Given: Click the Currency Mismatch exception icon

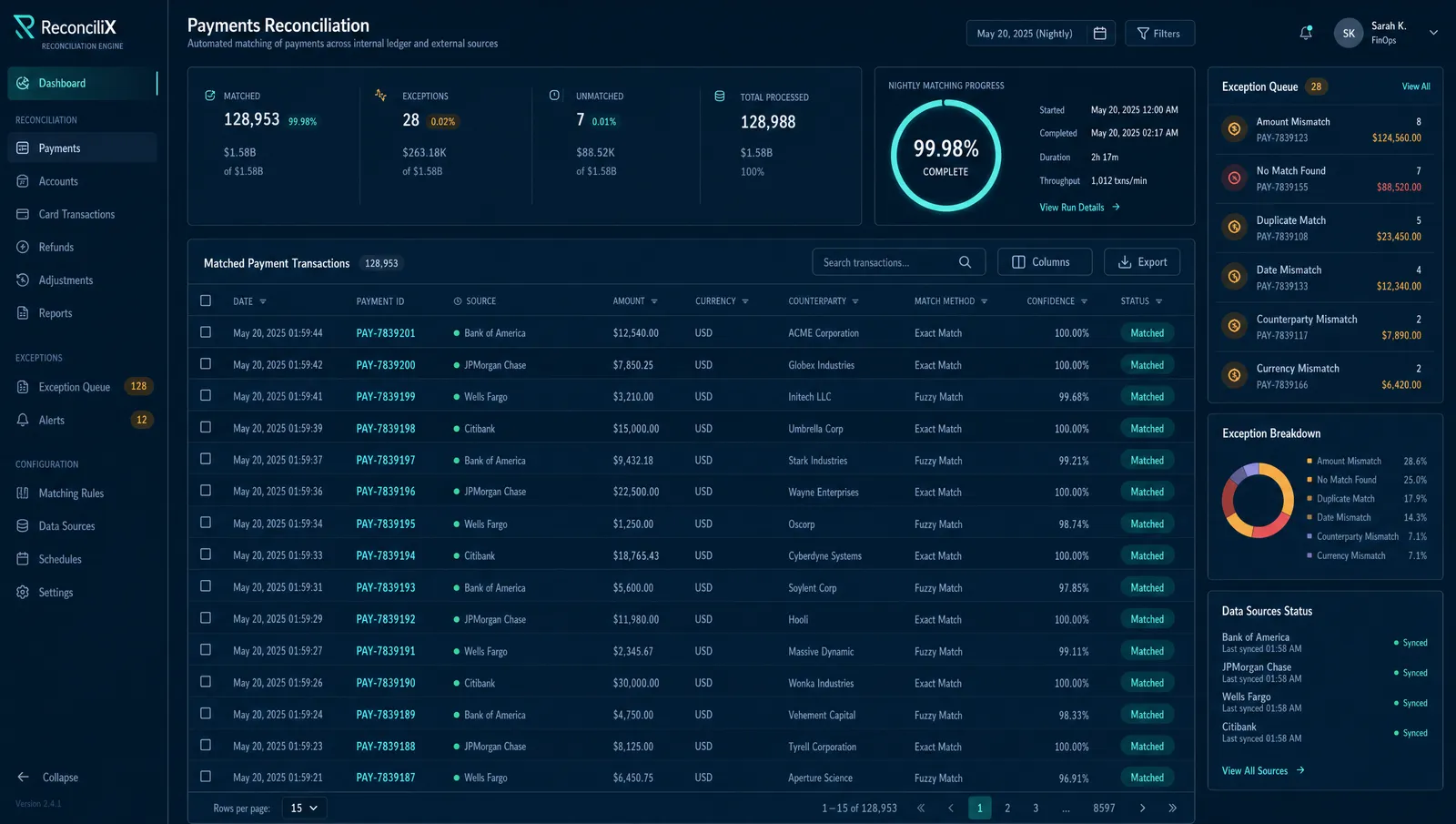Looking at the screenshot, I should (x=1234, y=375).
